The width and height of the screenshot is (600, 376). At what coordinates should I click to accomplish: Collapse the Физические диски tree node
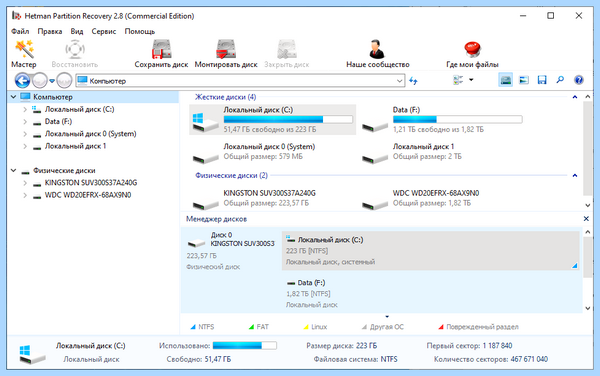[x=13, y=170]
